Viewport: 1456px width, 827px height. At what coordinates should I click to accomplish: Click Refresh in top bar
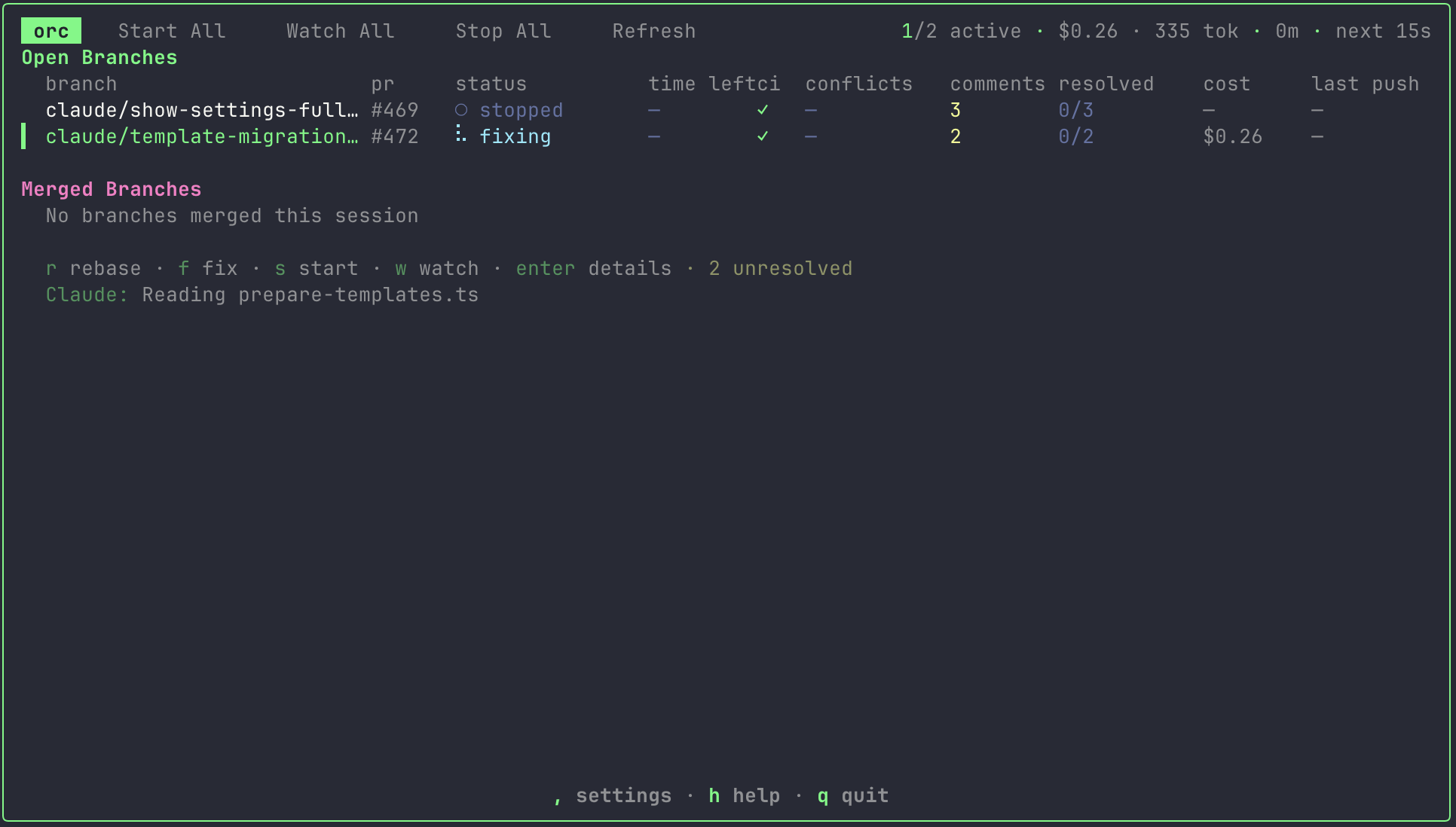pyautogui.click(x=653, y=31)
